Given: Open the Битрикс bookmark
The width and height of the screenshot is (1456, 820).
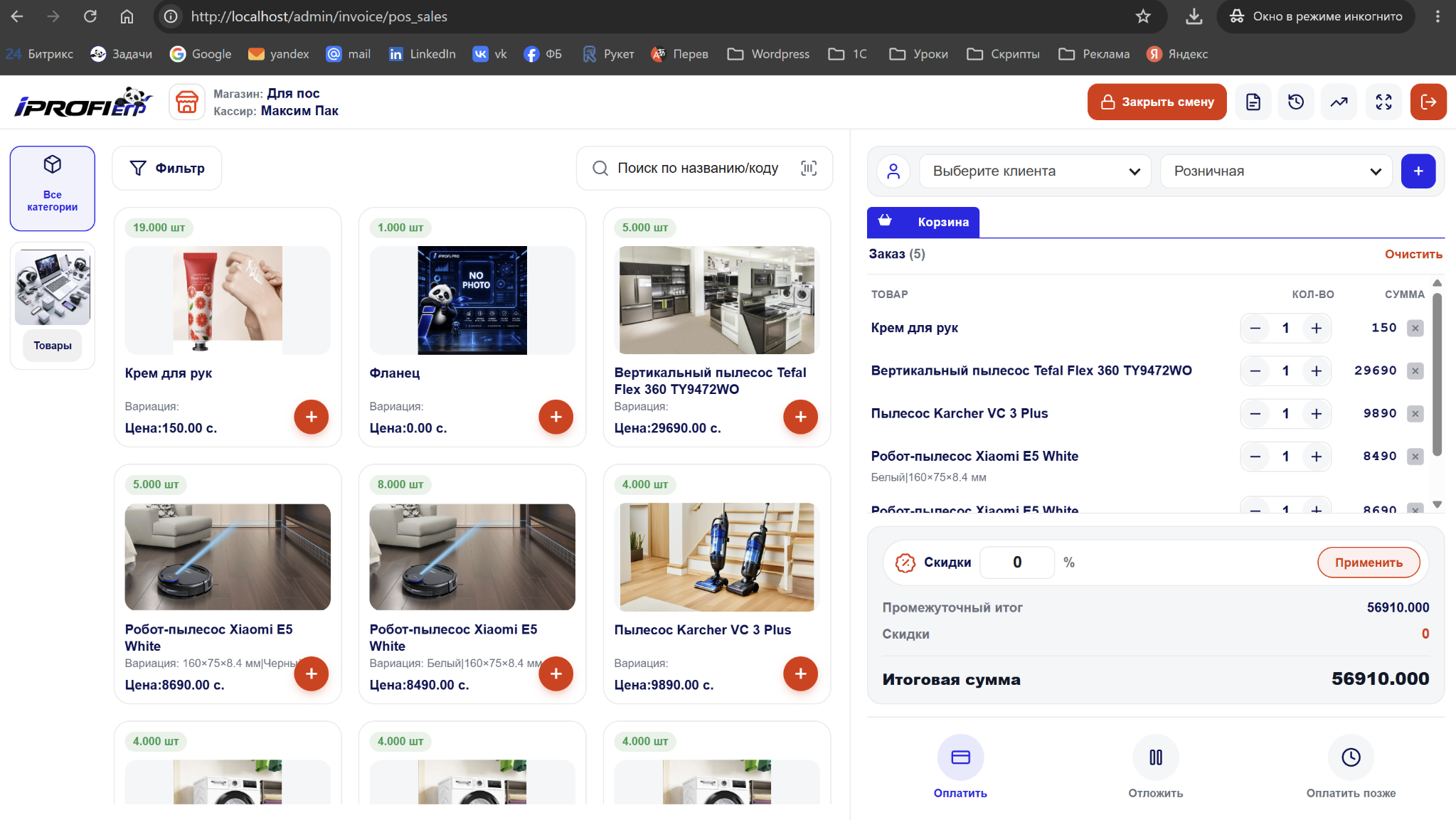Looking at the screenshot, I should coord(40,54).
